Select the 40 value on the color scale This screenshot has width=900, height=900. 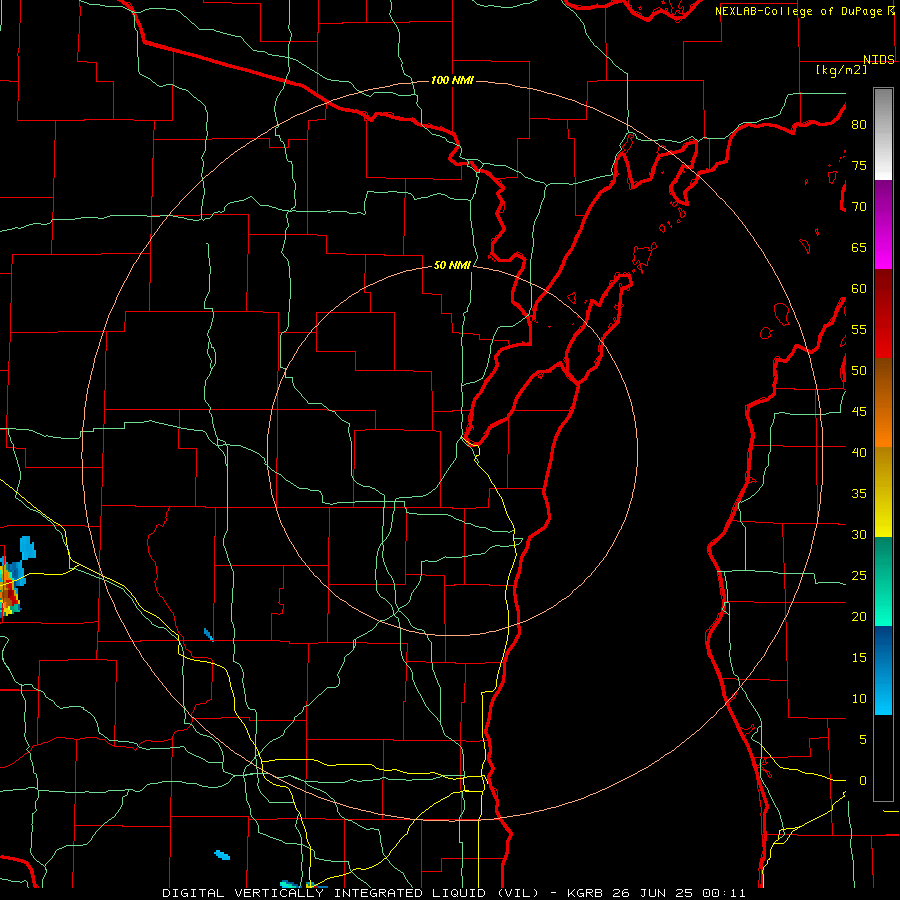pos(859,452)
